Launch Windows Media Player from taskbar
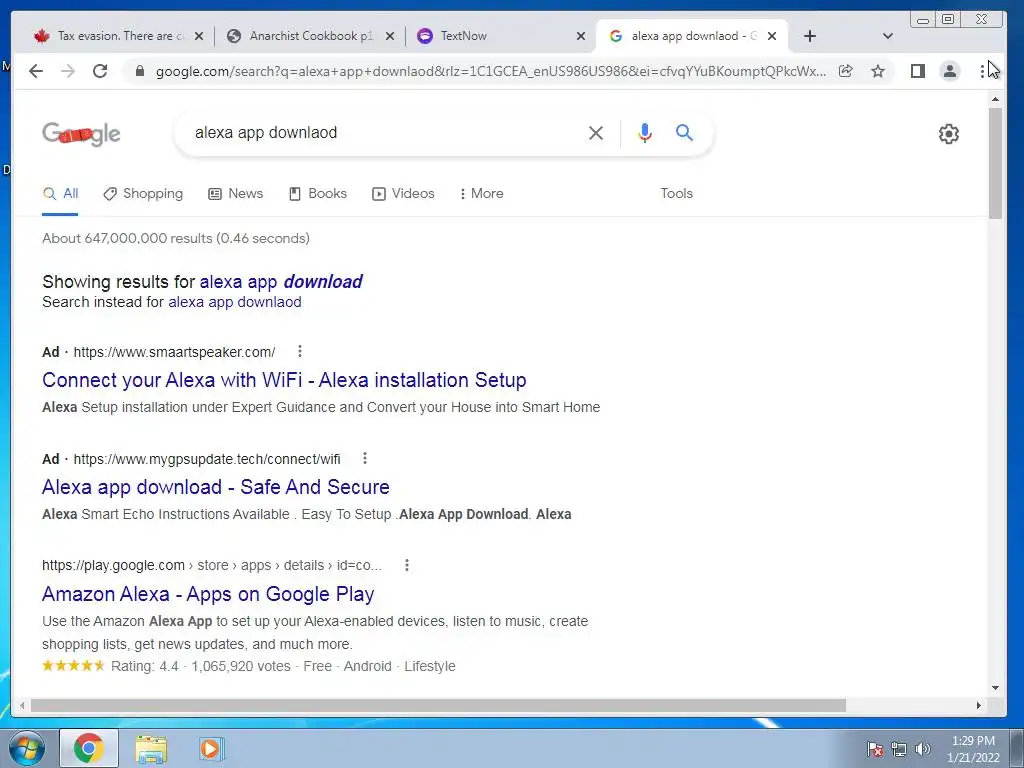 [x=210, y=748]
